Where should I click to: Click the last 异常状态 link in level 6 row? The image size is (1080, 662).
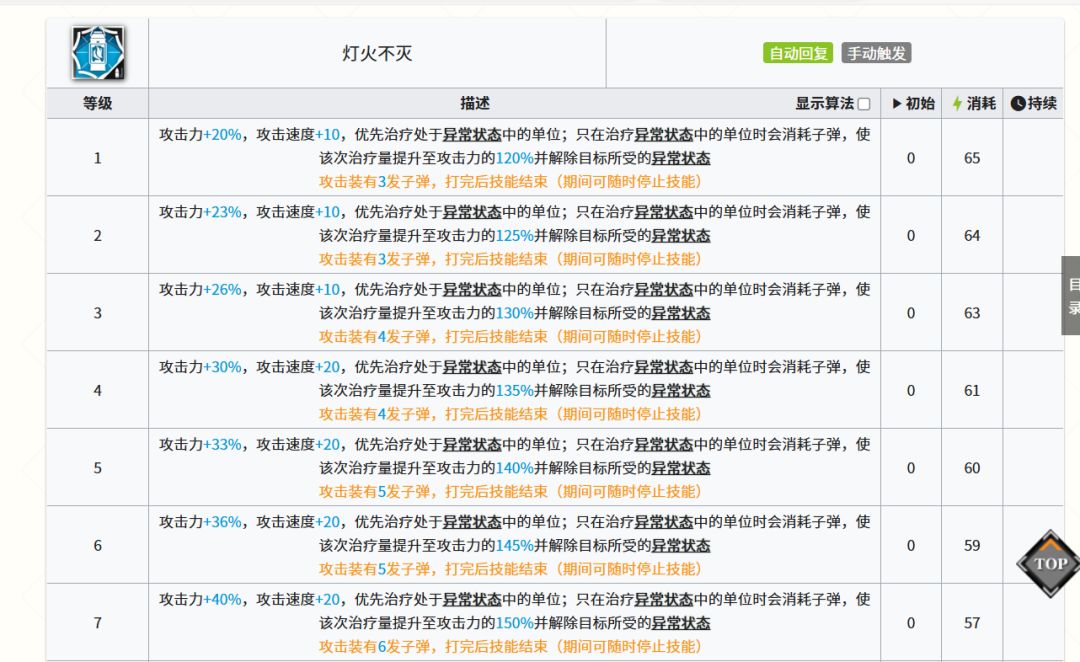[681, 546]
